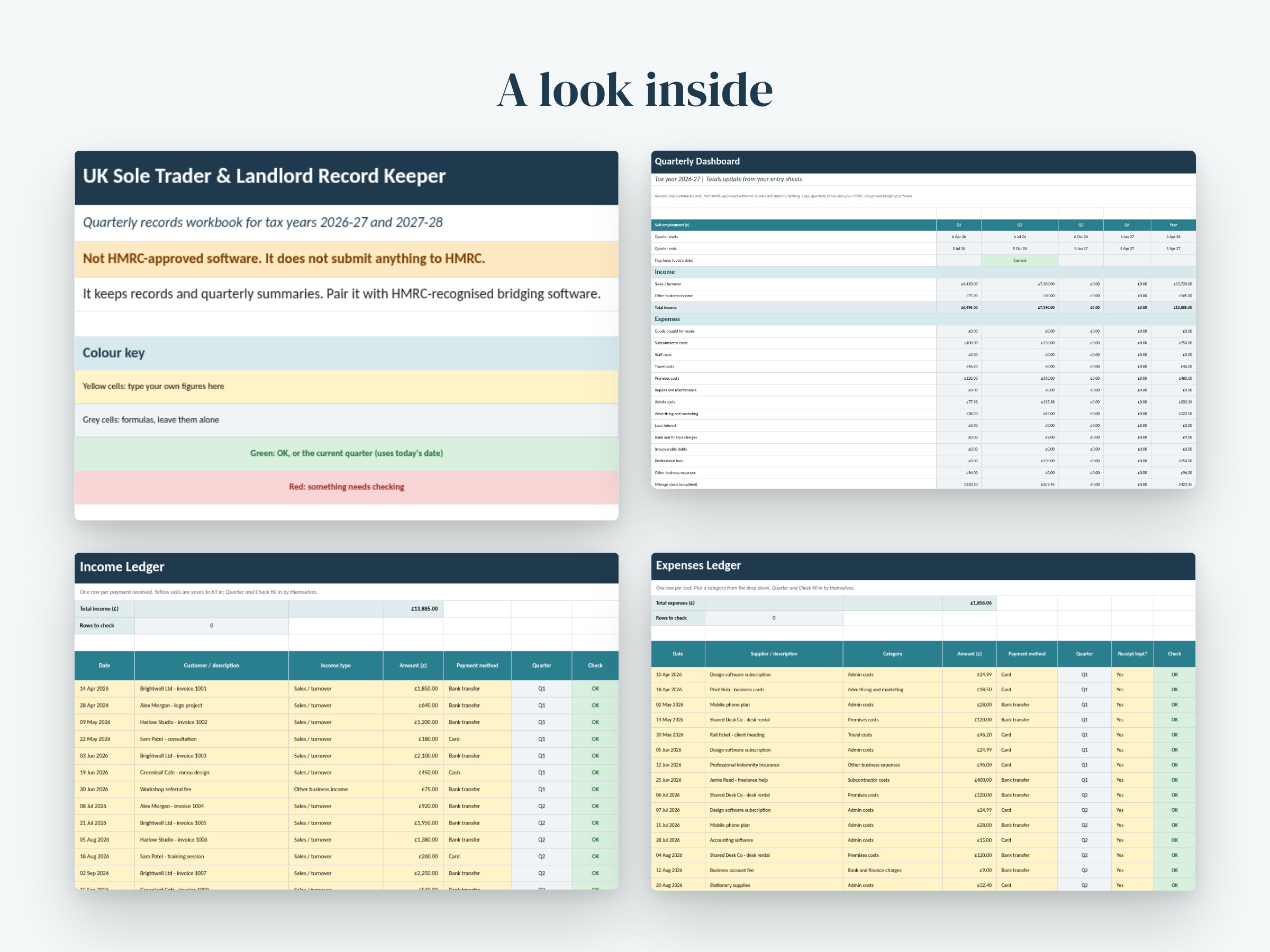Click the 'Accounting software' expense row
The image size is (1270, 952).
pyautogui.click(x=923, y=841)
